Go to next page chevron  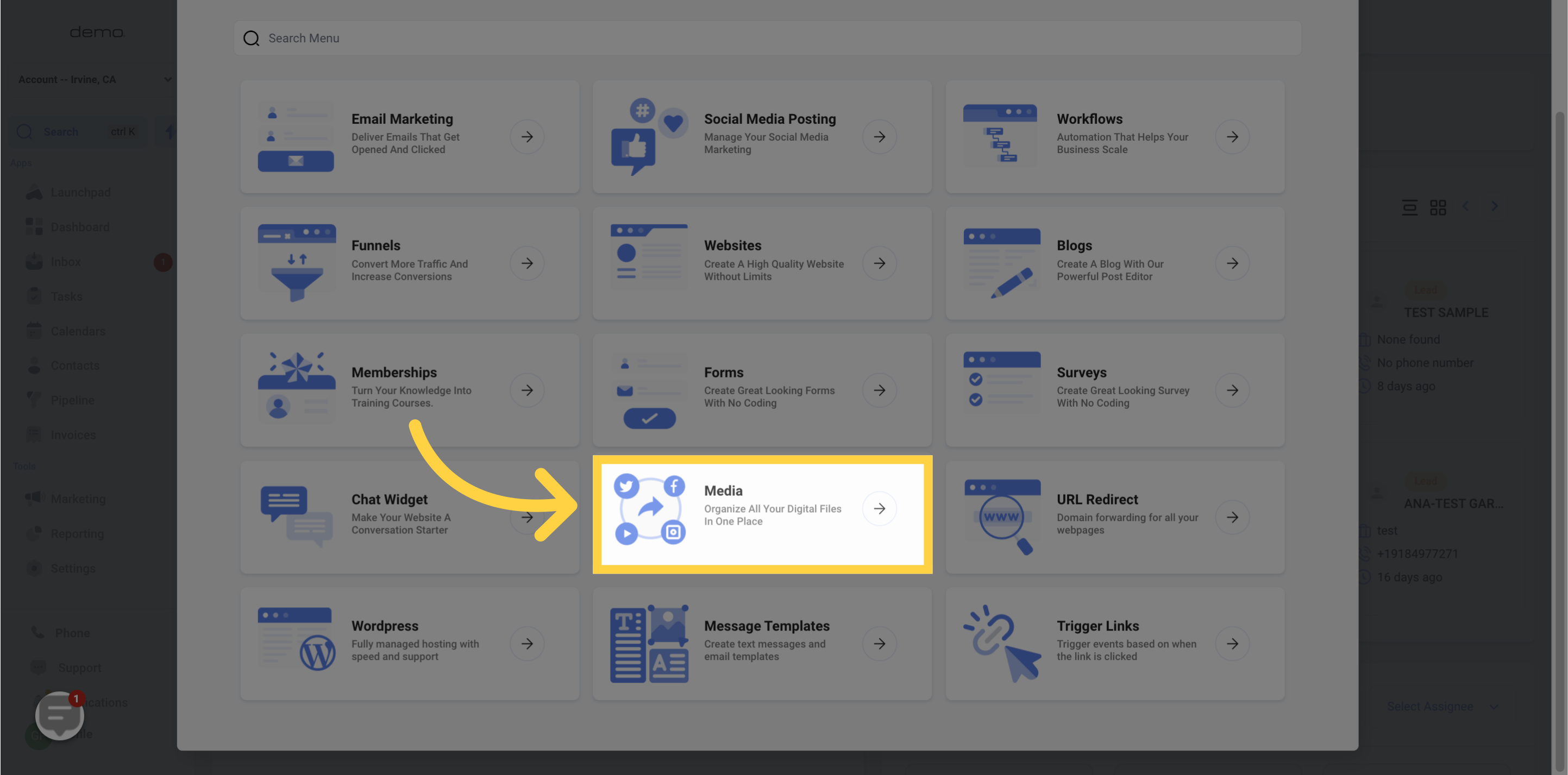tap(1494, 206)
